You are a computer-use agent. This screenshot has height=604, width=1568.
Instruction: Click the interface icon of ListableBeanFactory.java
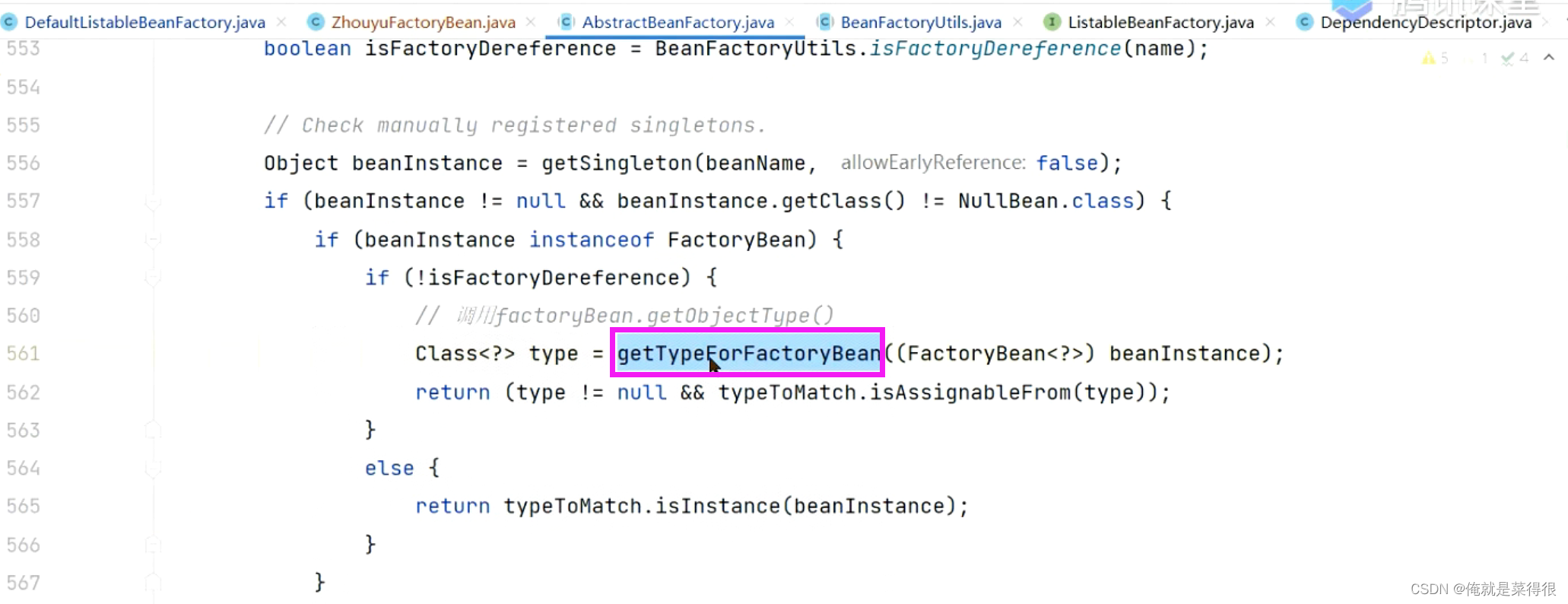point(1052,22)
